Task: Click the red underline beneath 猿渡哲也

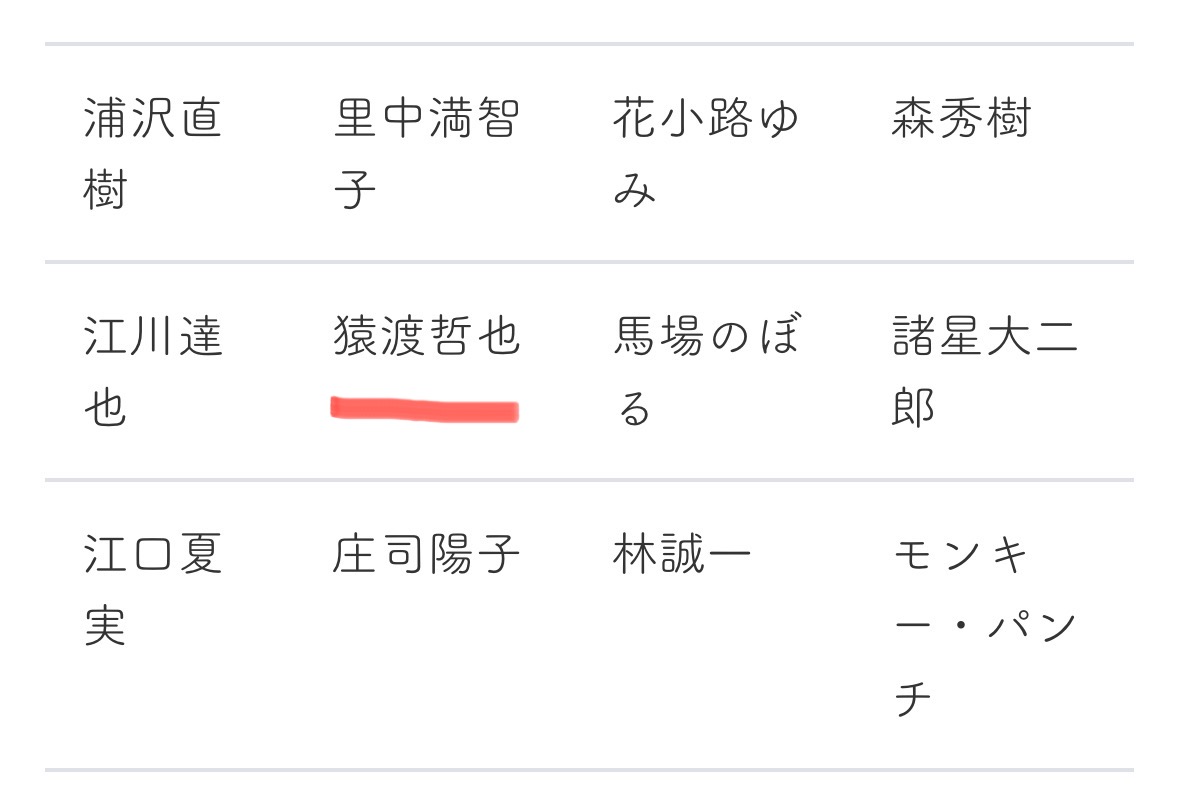Action: (425, 410)
